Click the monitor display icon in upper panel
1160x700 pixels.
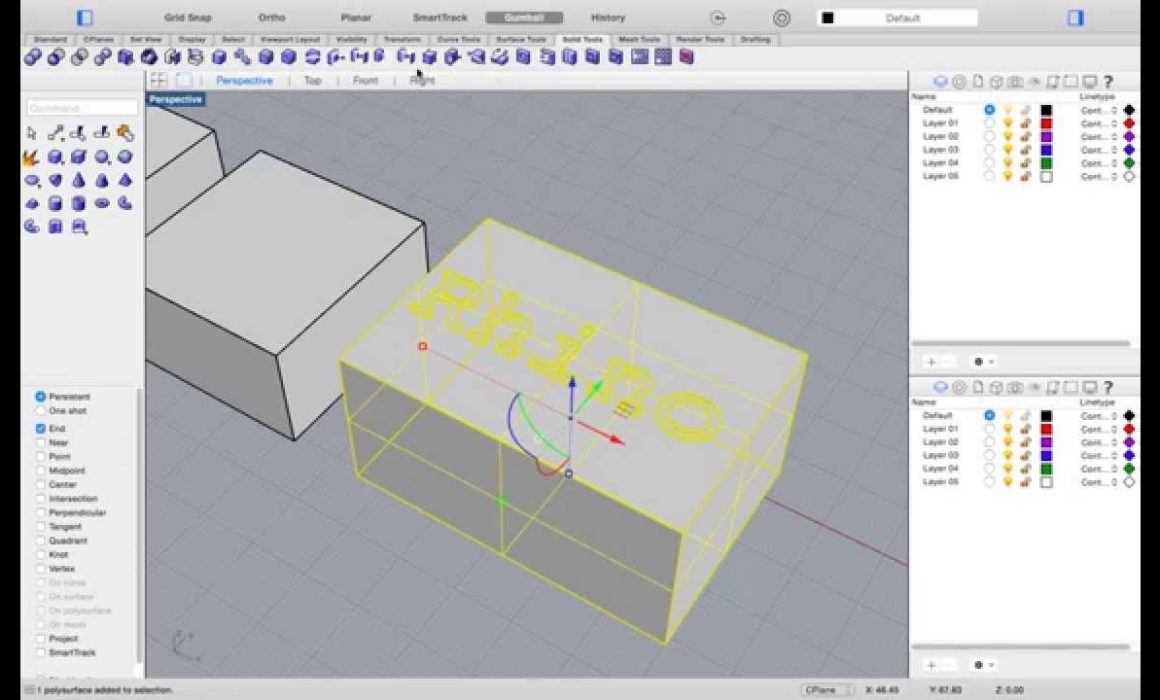(1090, 81)
